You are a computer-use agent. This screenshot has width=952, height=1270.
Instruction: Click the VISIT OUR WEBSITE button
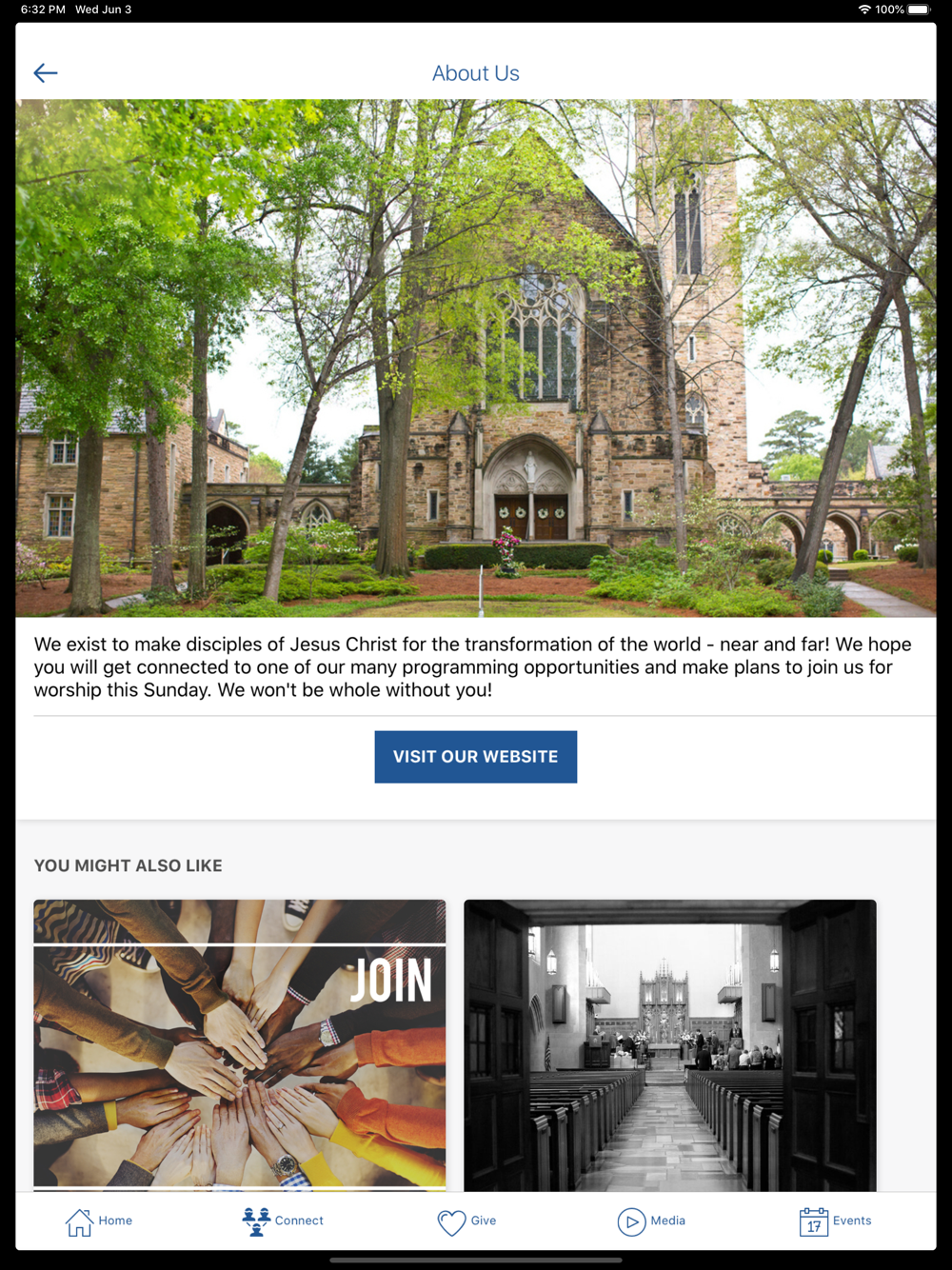[x=476, y=757]
